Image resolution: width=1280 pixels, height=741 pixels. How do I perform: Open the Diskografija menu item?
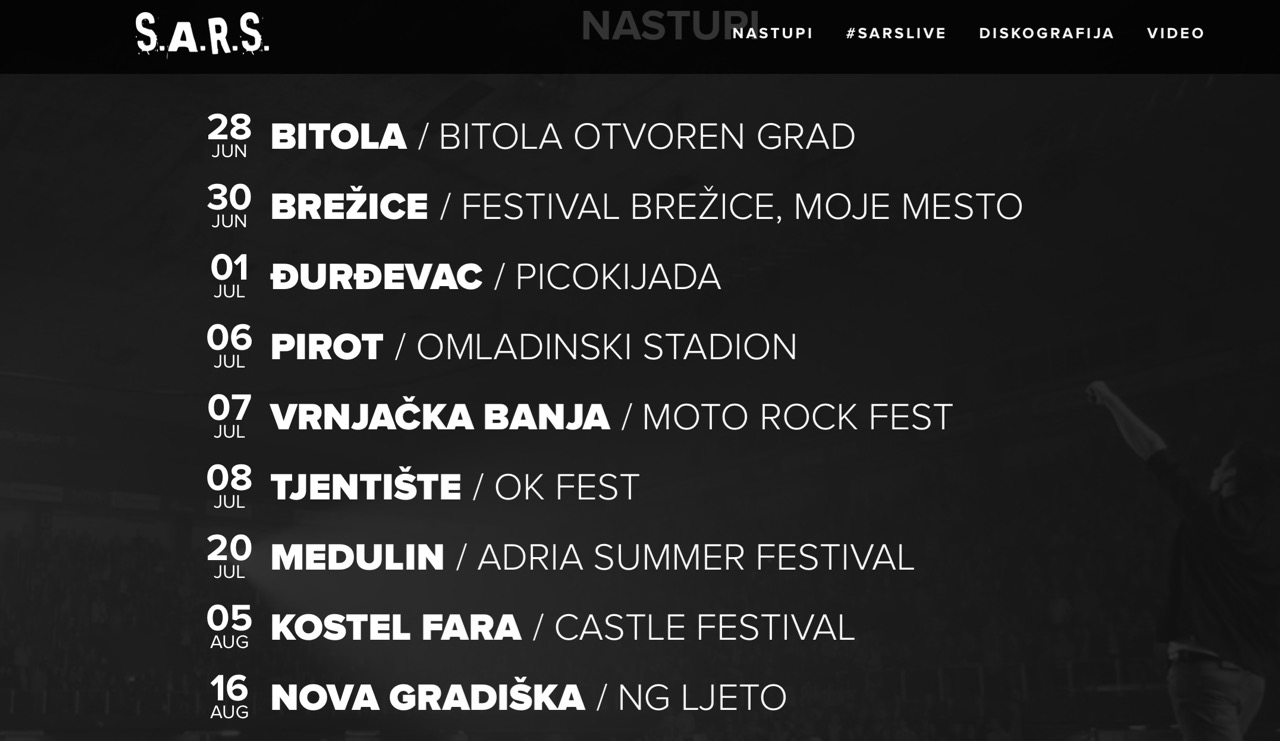pyautogui.click(x=1046, y=33)
